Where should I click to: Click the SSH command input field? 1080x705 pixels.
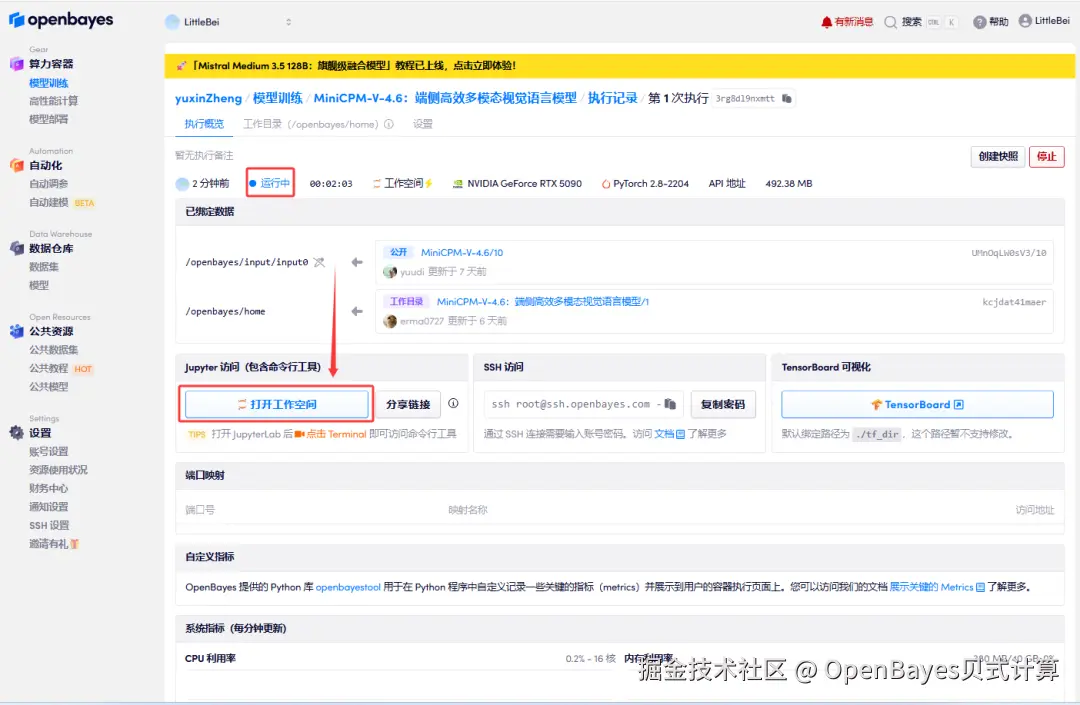(583, 404)
